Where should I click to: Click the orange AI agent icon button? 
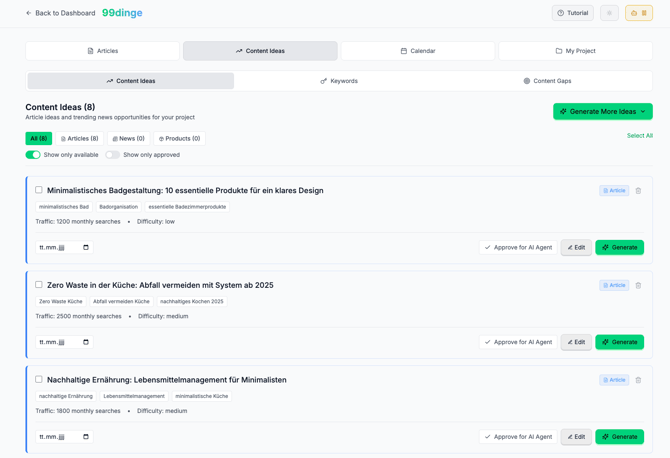(638, 13)
